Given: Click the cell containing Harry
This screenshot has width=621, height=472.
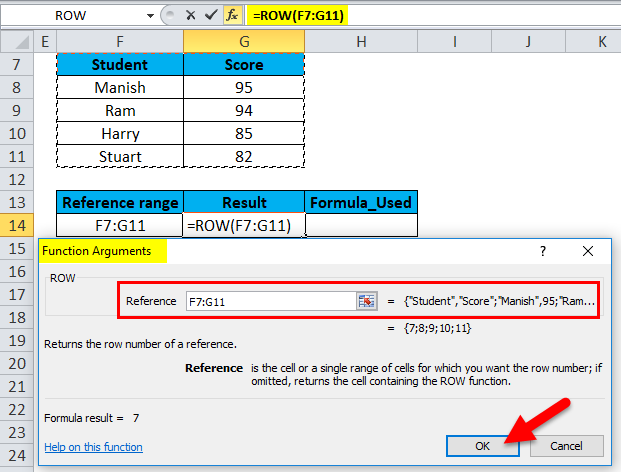Looking at the screenshot, I should tap(120, 133).
